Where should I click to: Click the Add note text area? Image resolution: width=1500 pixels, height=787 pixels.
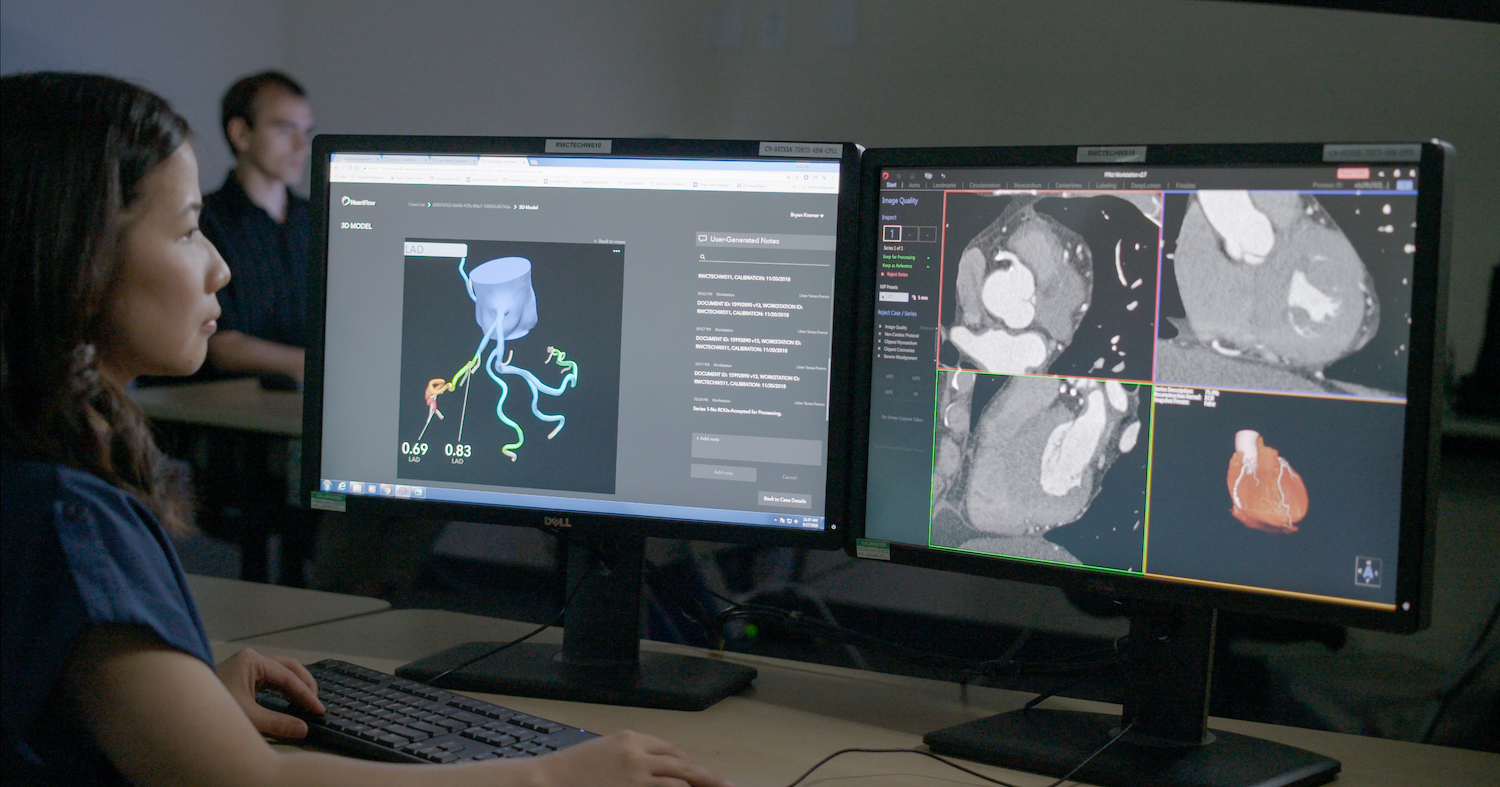click(x=756, y=448)
